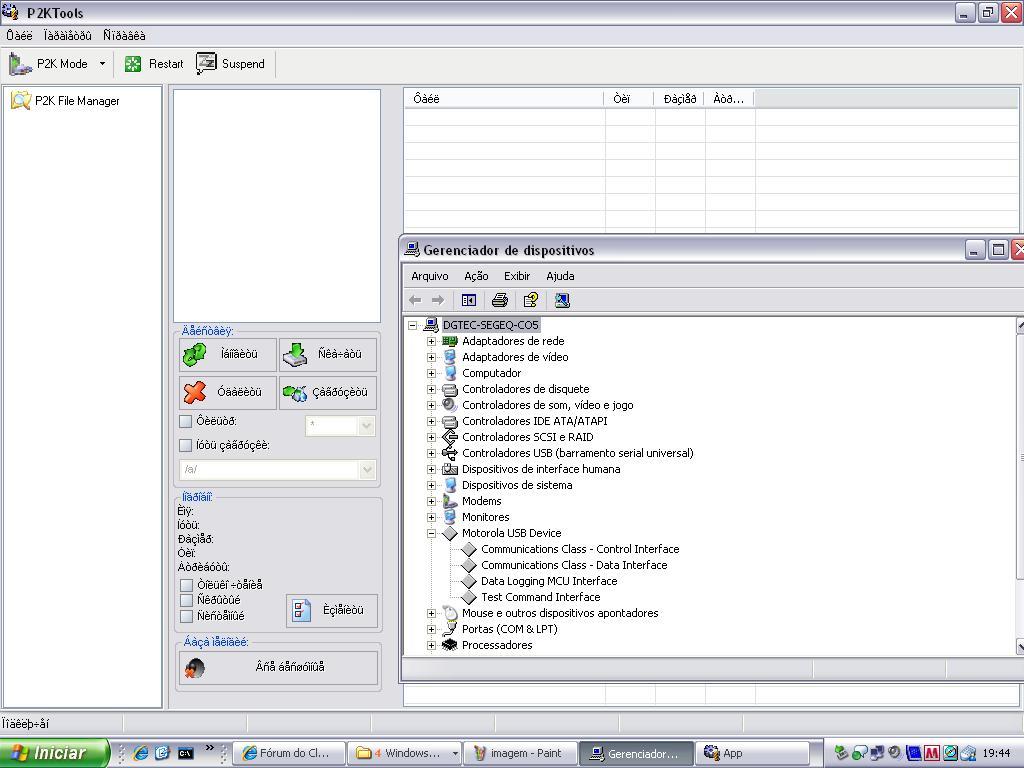1024x768 pixels.
Task: Expand the Modems node
Action: coord(432,502)
